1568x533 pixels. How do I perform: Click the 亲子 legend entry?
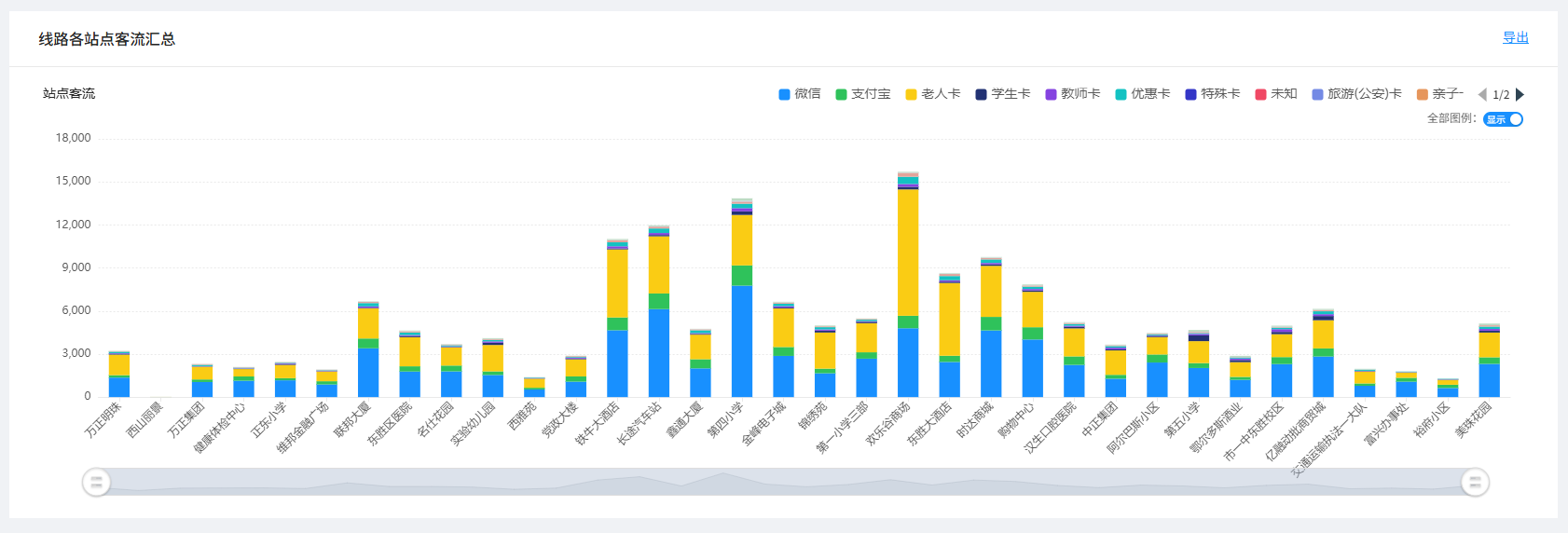1439,94
